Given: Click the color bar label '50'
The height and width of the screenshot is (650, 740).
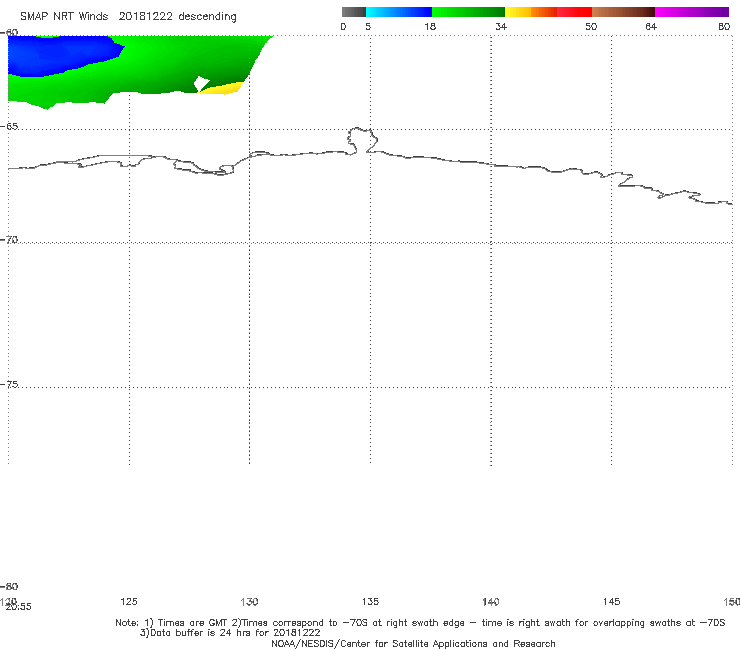Looking at the screenshot, I should coord(591,26).
